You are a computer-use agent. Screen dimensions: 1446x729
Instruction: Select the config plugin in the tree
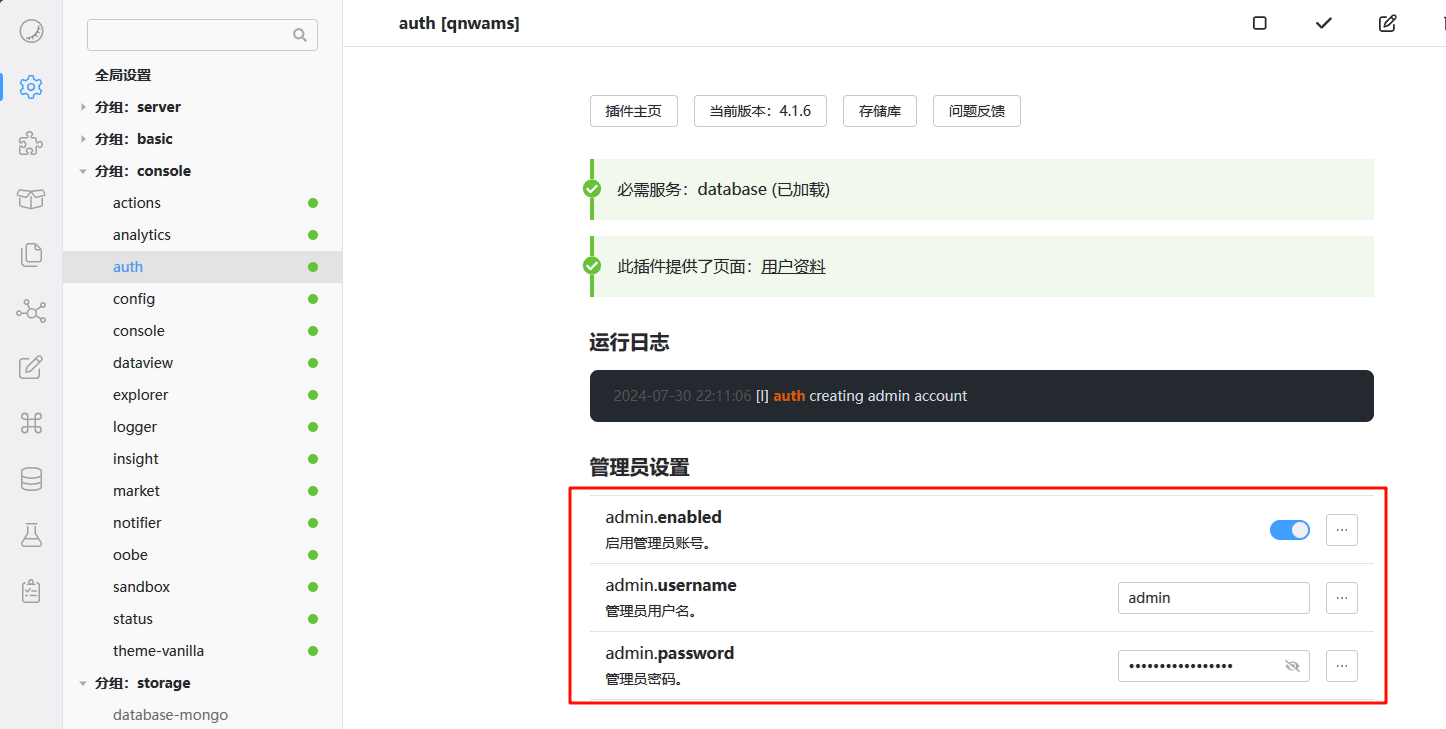click(x=134, y=299)
